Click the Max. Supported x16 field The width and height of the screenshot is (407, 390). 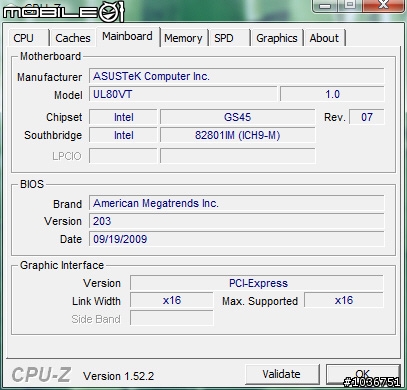[344, 300]
